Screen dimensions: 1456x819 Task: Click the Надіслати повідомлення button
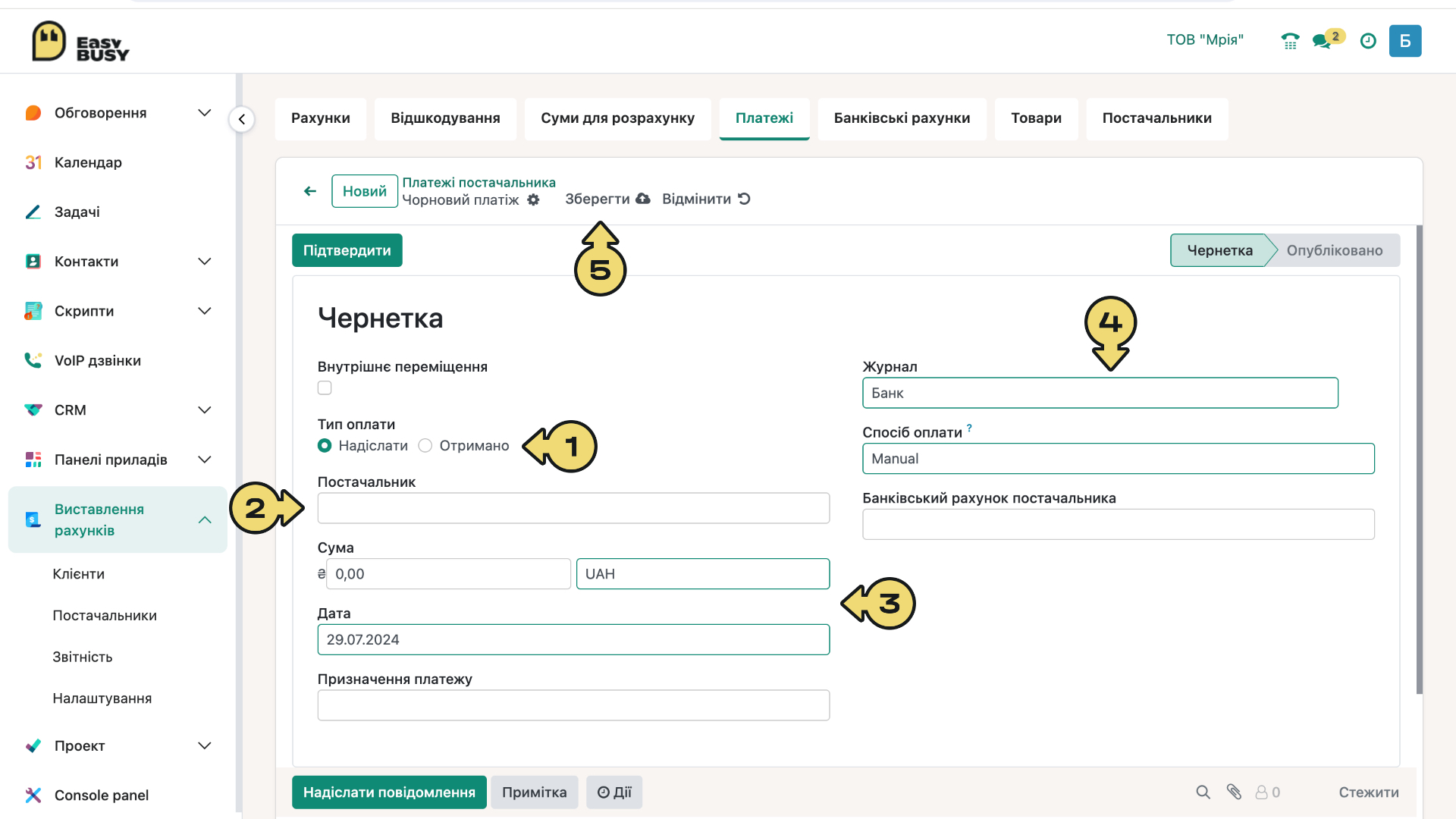[389, 792]
